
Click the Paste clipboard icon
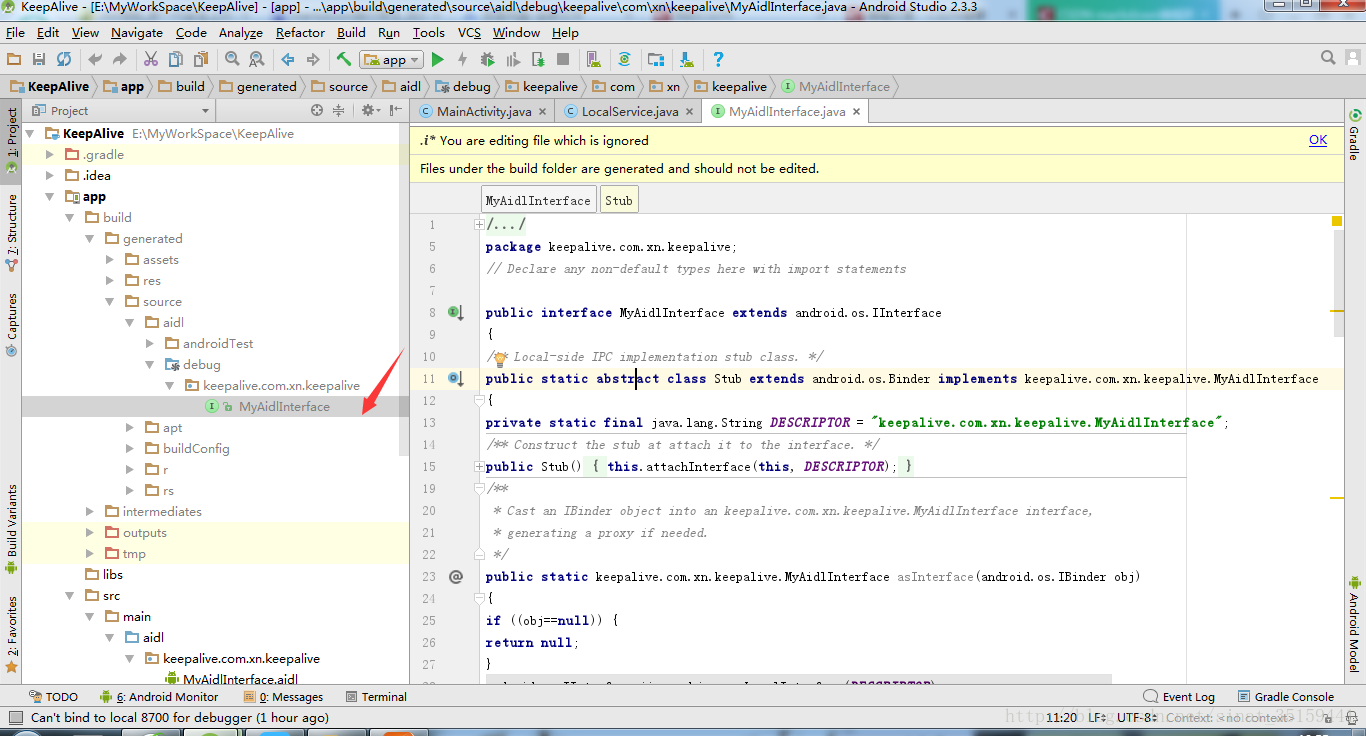tap(201, 60)
